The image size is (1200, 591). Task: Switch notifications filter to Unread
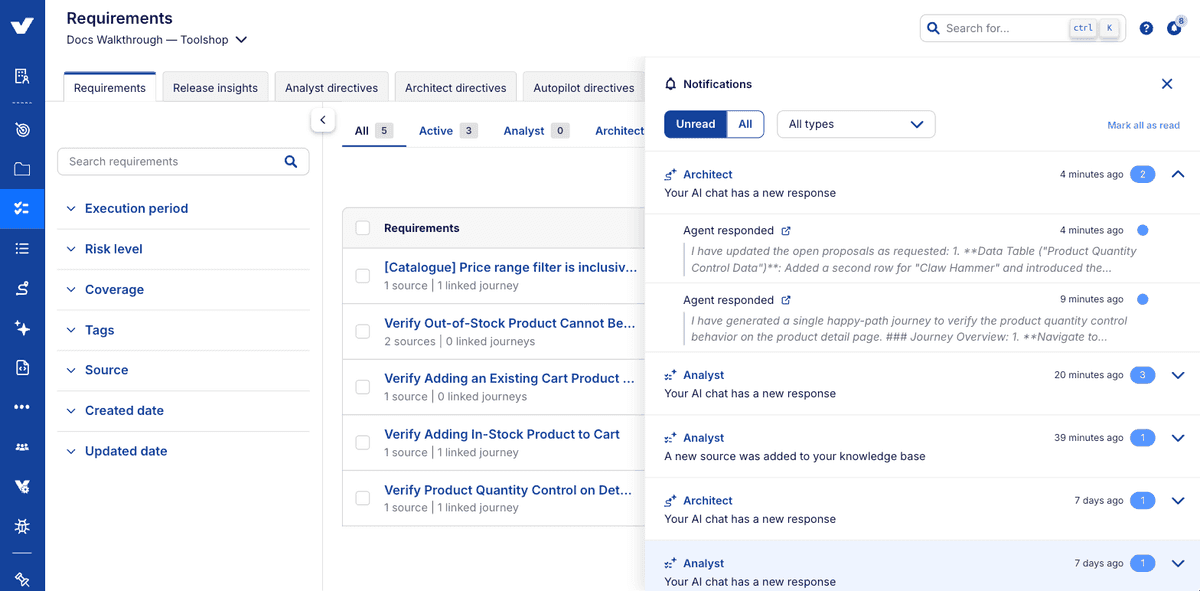click(x=695, y=124)
